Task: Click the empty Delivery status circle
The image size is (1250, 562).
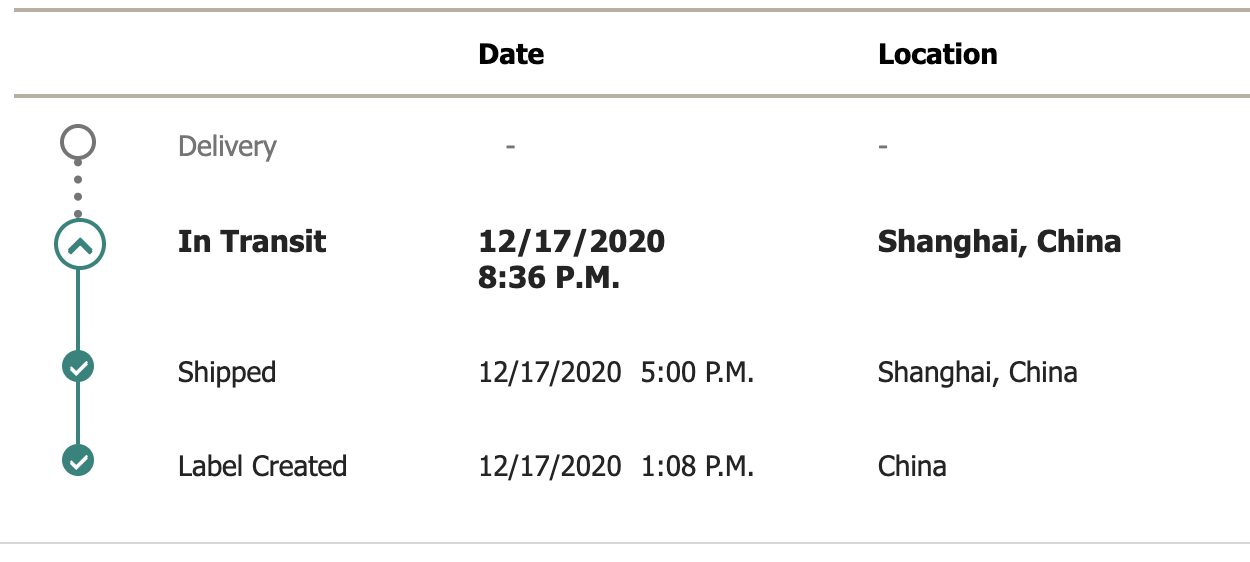Action: [78, 143]
